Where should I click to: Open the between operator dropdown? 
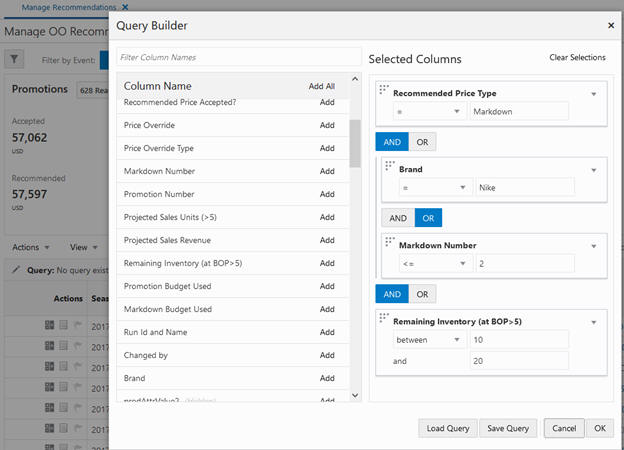coord(429,340)
